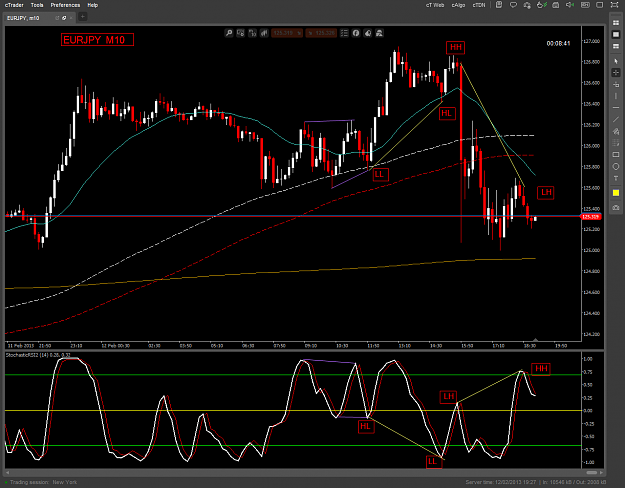Open the cTDN link
The height and width of the screenshot is (488, 625).
pos(479,5)
